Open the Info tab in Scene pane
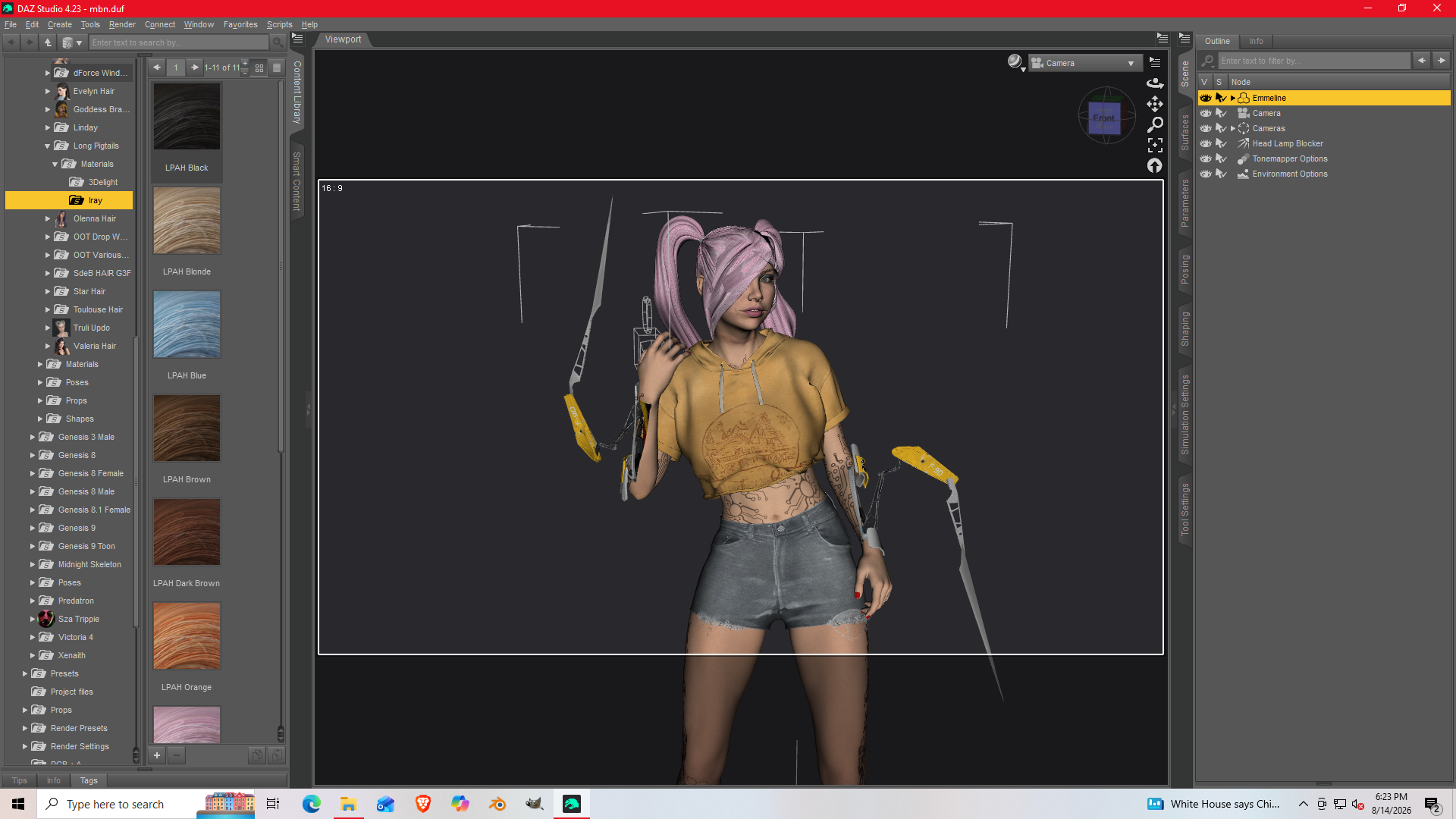 pyautogui.click(x=1257, y=41)
